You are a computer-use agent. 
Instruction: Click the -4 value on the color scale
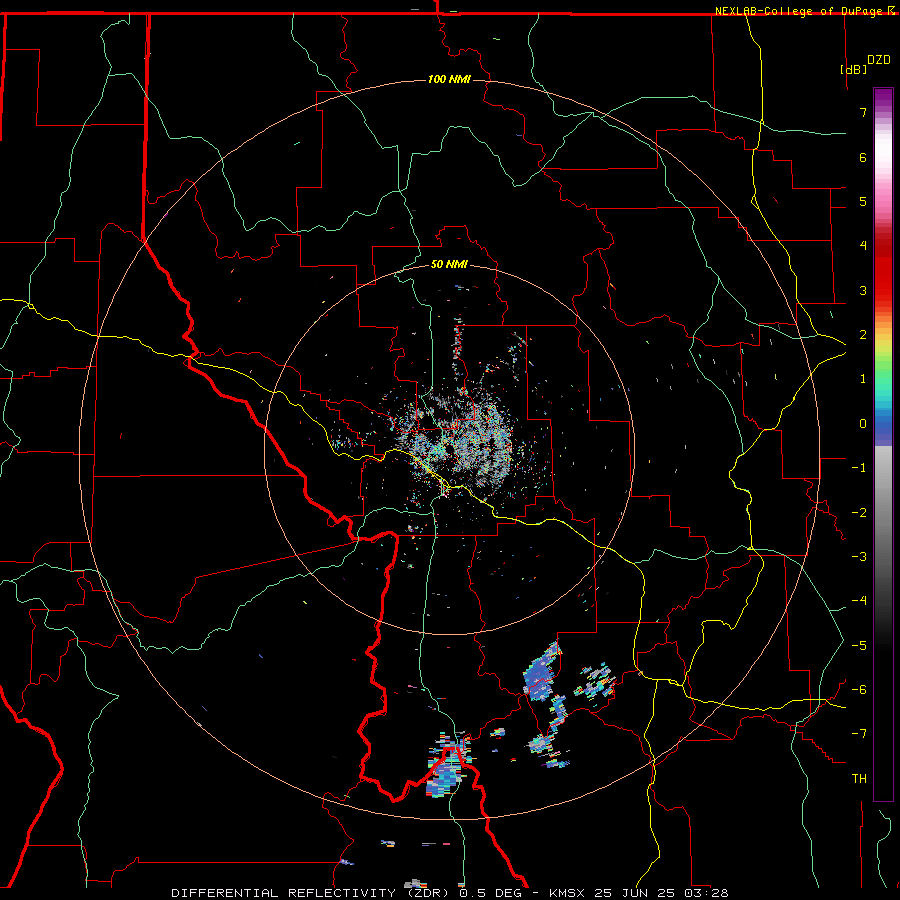859,601
